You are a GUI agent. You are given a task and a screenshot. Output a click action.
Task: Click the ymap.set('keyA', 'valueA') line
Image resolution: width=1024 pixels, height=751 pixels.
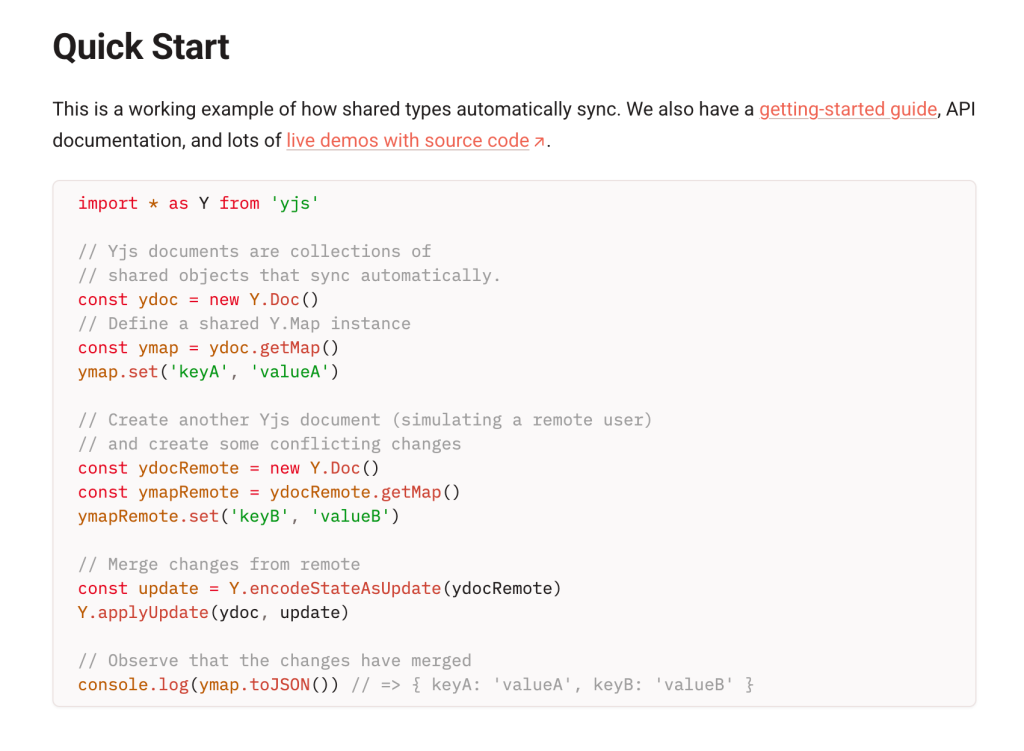pyautogui.click(x=208, y=372)
